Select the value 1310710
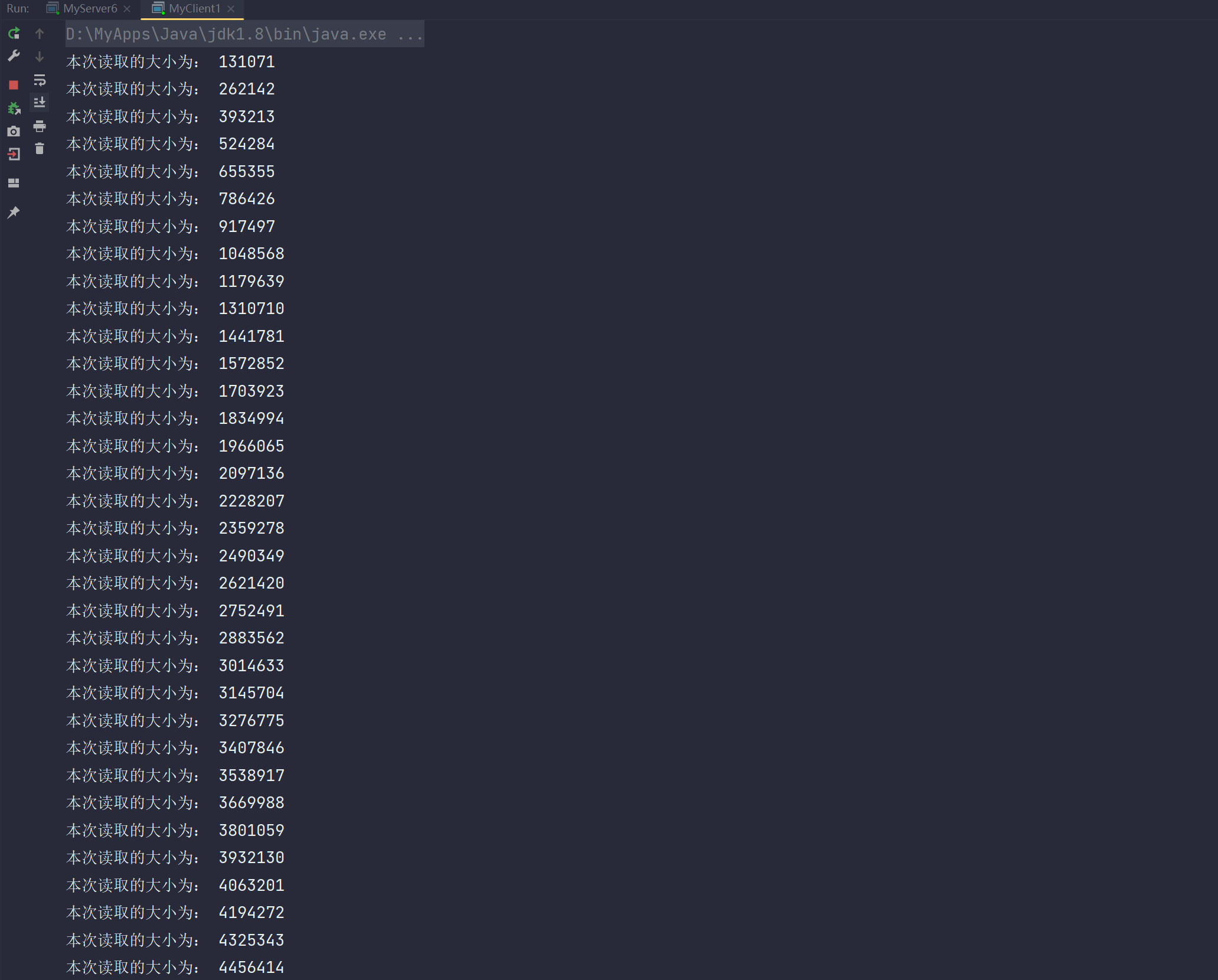The image size is (1218, 980). (x=252, y=309)
